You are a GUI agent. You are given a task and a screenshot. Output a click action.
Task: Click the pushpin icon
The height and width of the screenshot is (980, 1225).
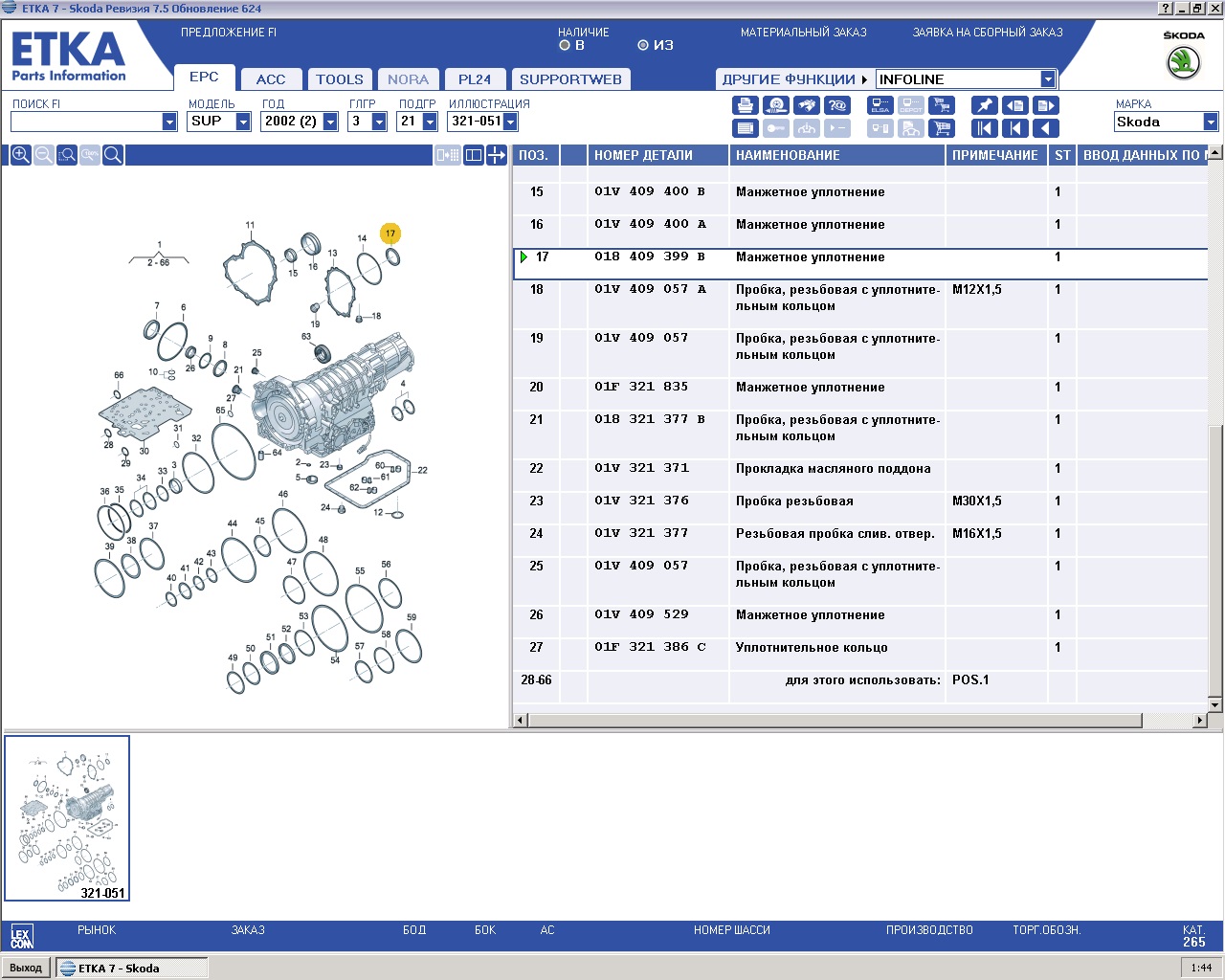984,105
